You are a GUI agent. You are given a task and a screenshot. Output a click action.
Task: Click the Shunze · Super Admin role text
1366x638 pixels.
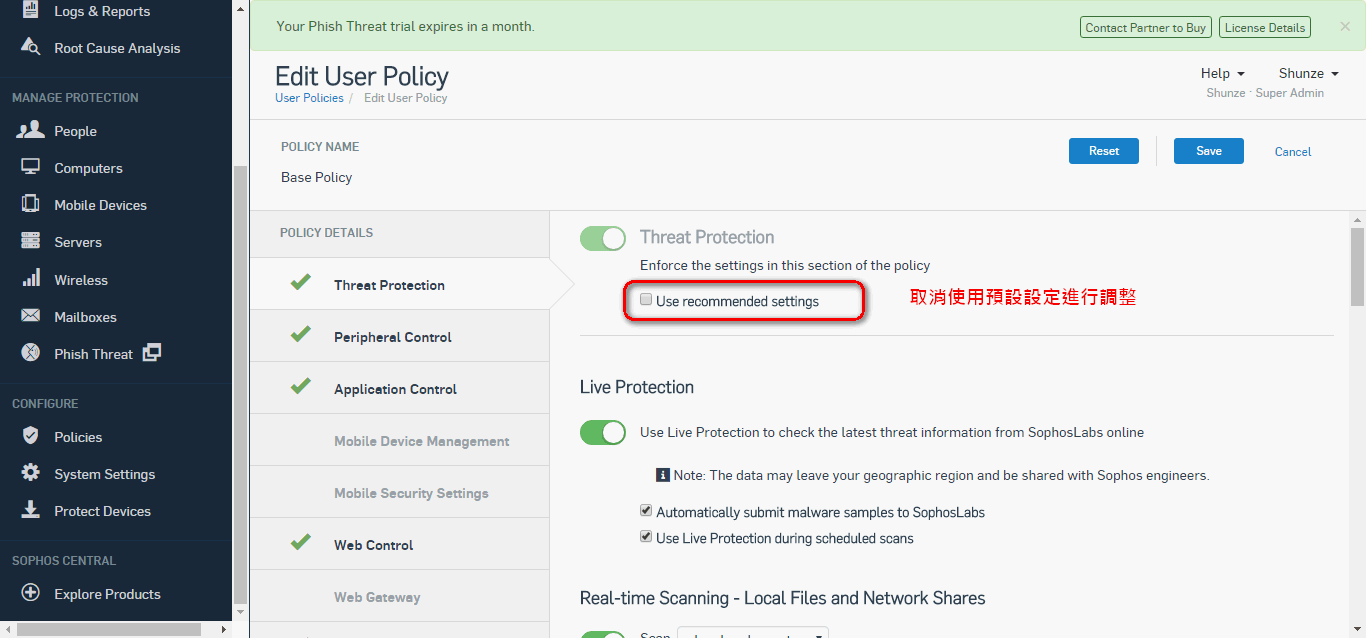[x=1265, y=93]
